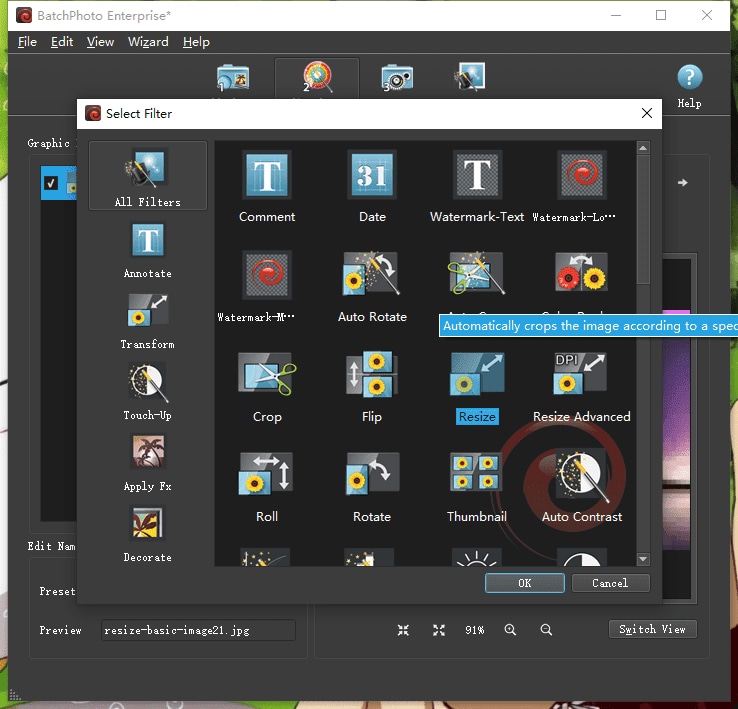Open the File menu

[27, 42]
